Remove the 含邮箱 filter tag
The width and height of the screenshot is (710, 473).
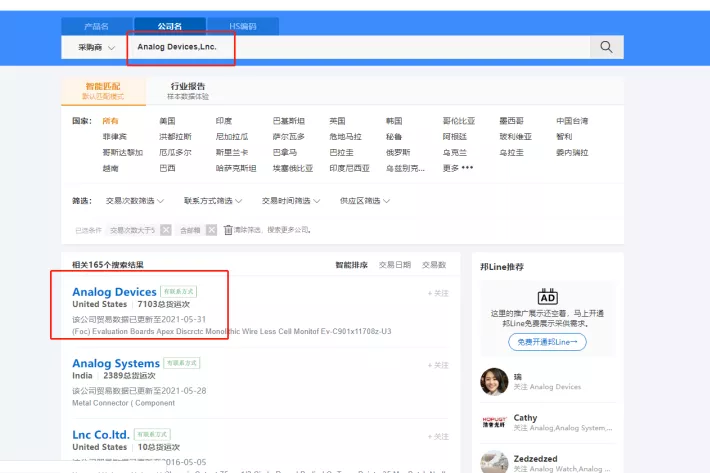pos(211,230)
